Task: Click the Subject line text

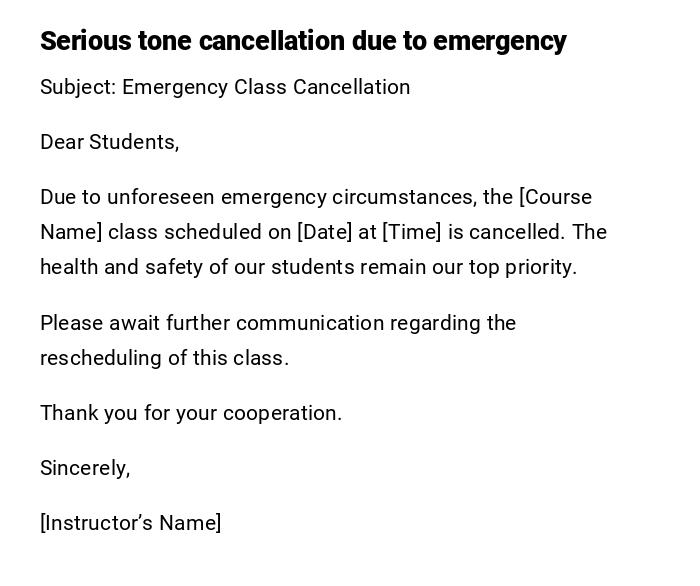Action: (x=225, y=87)
